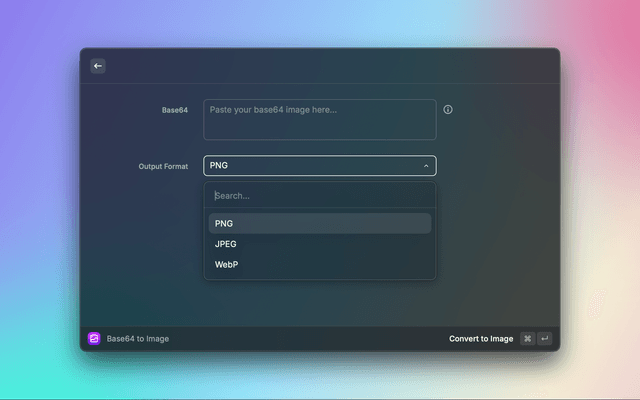
Task: Focus the Search field in the dropdown
Action: point(320,196)
